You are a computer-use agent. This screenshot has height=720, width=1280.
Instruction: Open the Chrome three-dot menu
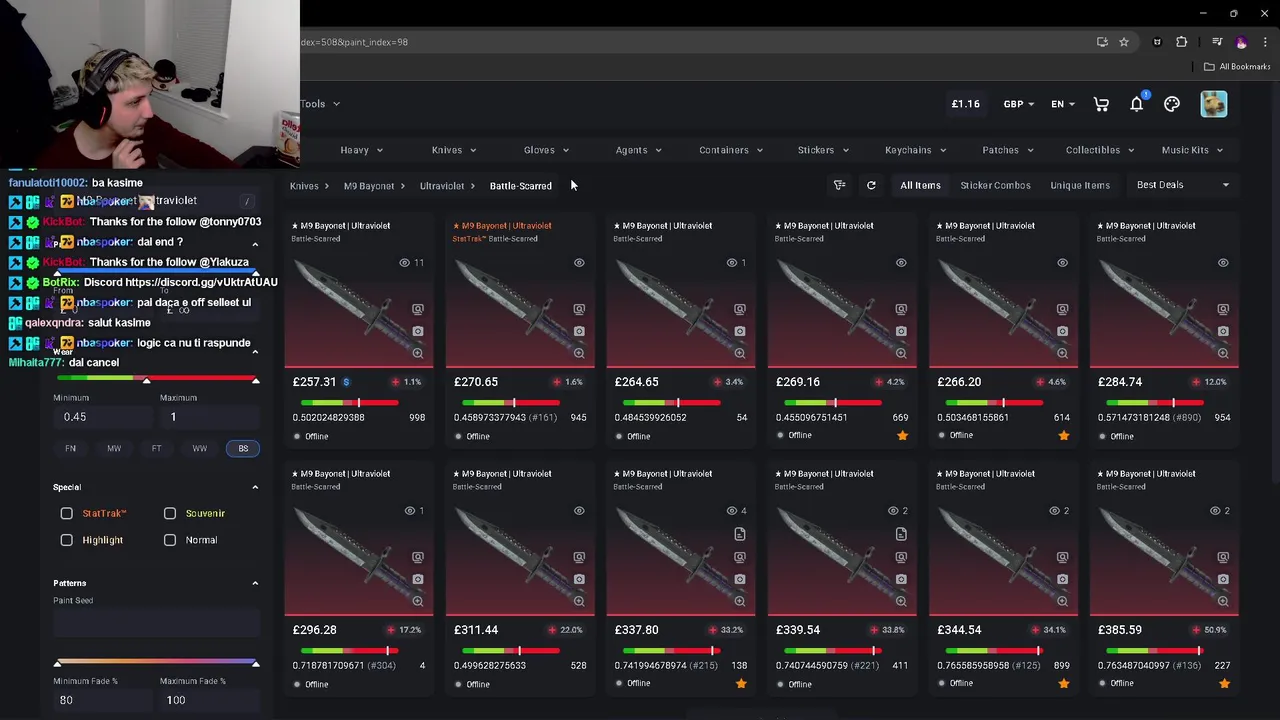[x=1265, y=42]
